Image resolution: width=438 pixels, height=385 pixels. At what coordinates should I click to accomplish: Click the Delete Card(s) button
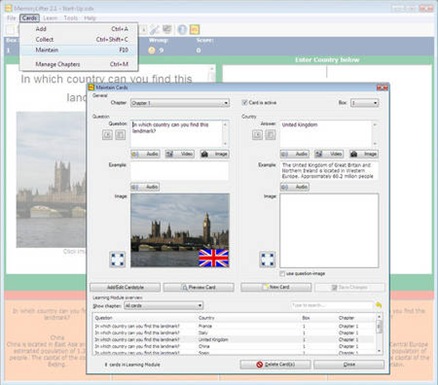point(275,365)
